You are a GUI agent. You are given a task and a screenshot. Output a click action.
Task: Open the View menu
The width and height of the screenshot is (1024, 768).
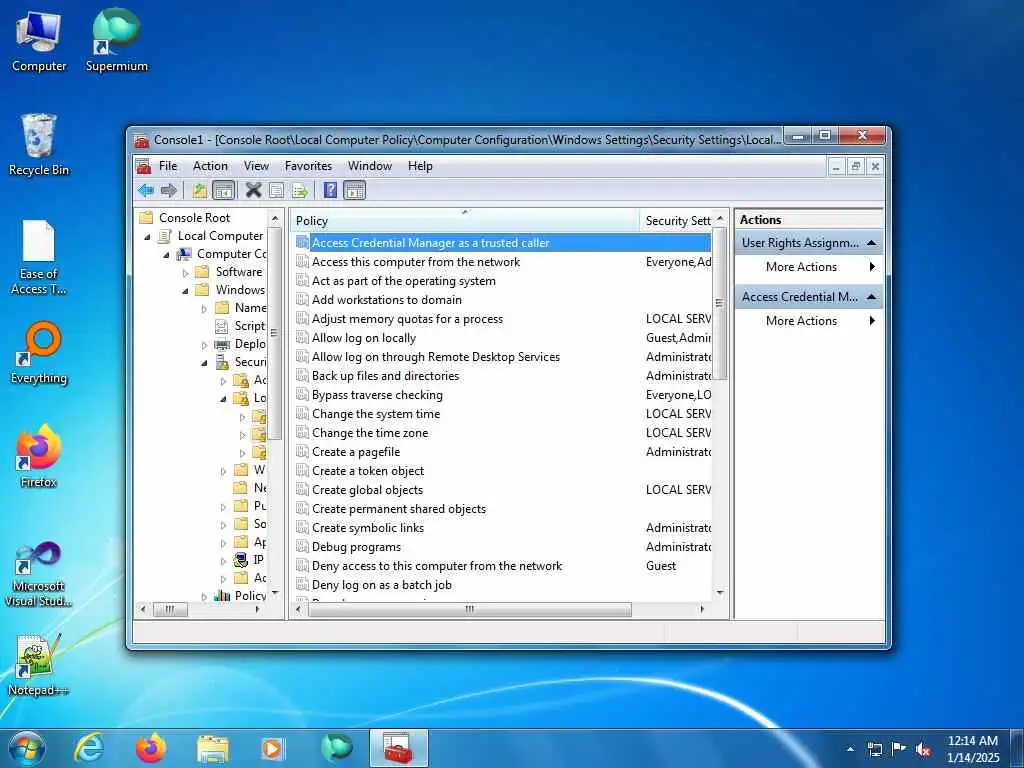(x=256, y=166)
